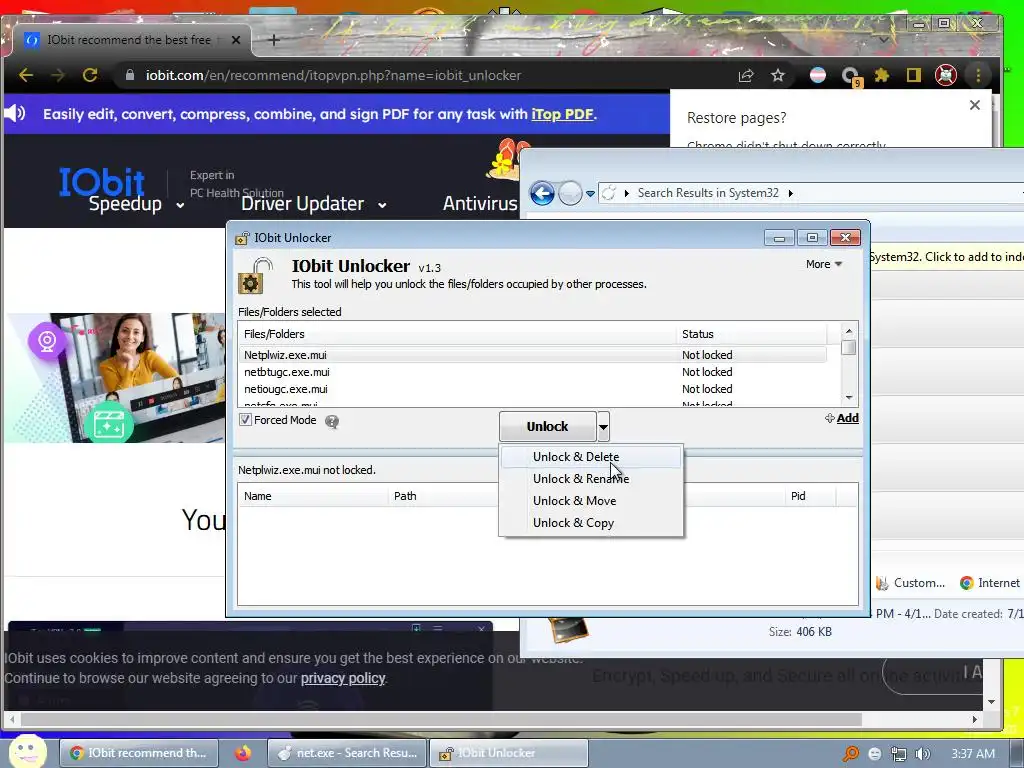Select netiougc.exe.mui file row

tap(532, 389)
